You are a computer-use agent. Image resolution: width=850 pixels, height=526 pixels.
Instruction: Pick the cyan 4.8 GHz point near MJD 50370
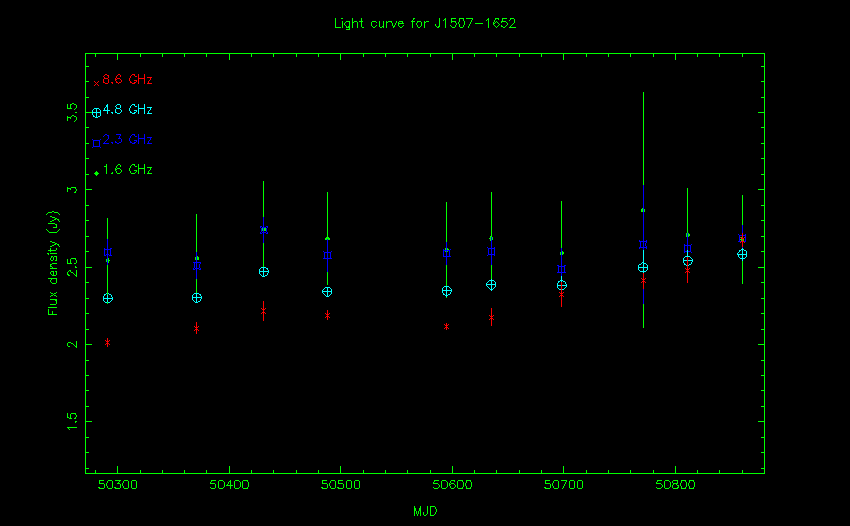(197, 298)
